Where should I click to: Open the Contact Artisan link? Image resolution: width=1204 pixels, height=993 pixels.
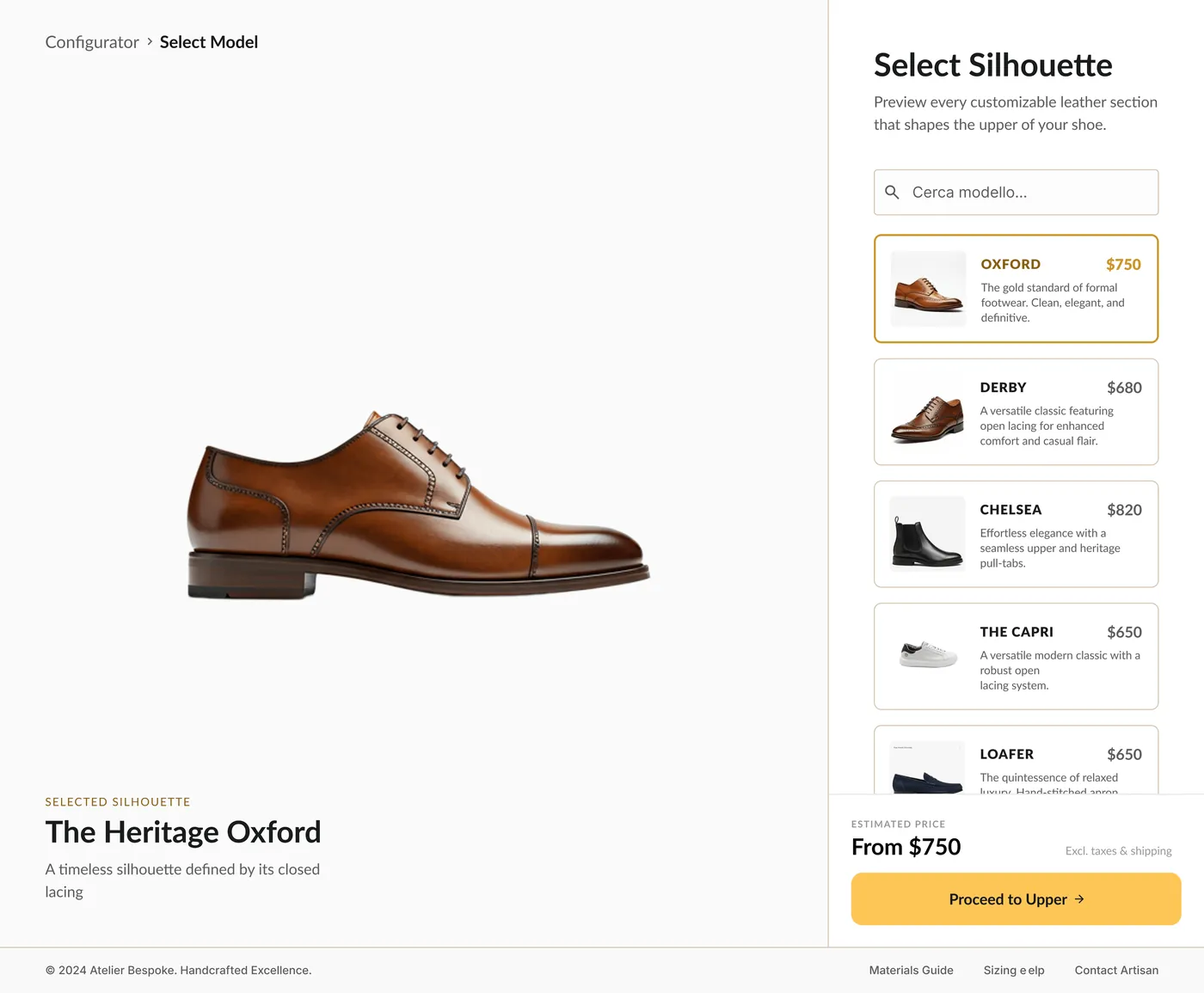(1116, 970)
